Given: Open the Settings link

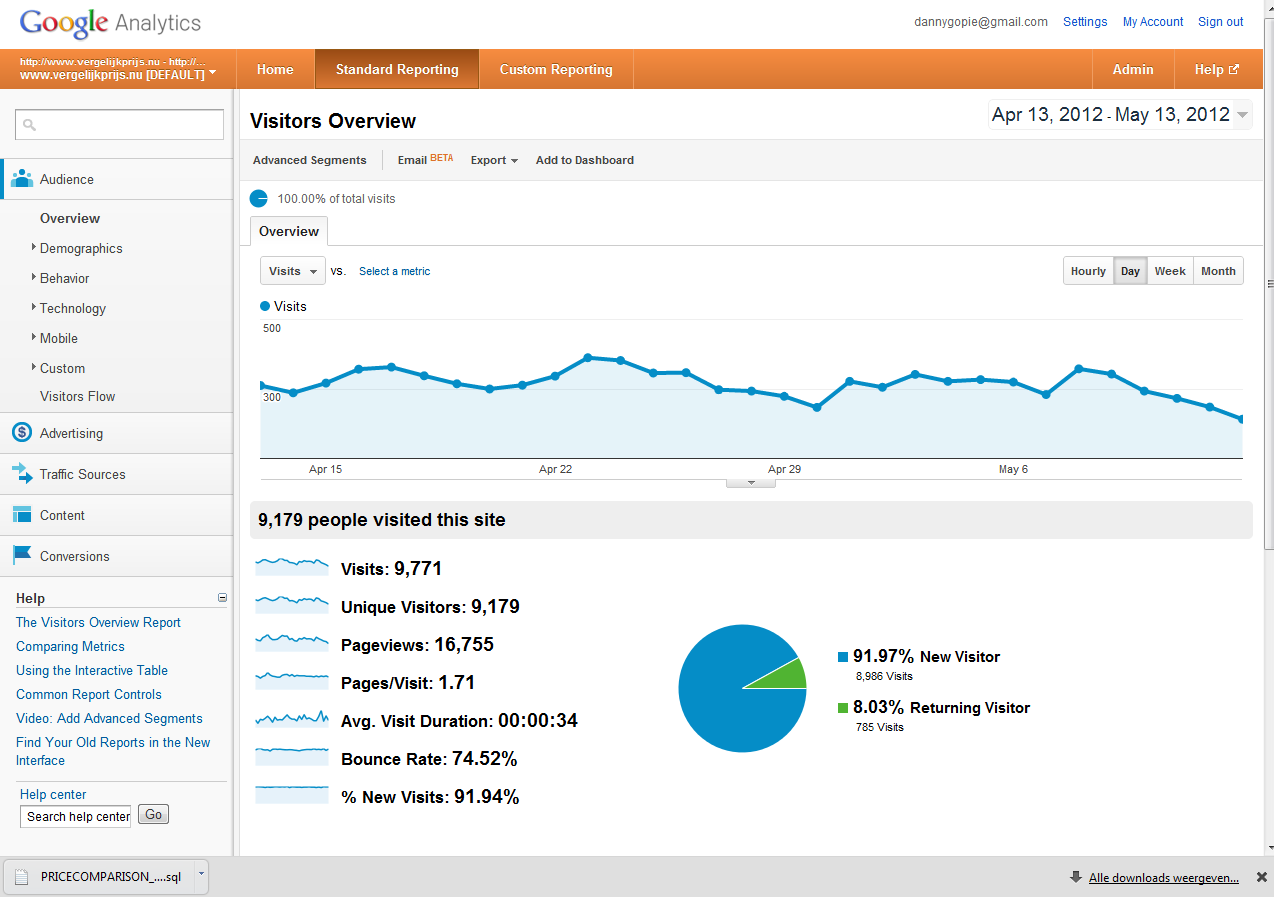Looking at the screenshot, I should [x=1085, y=21].
